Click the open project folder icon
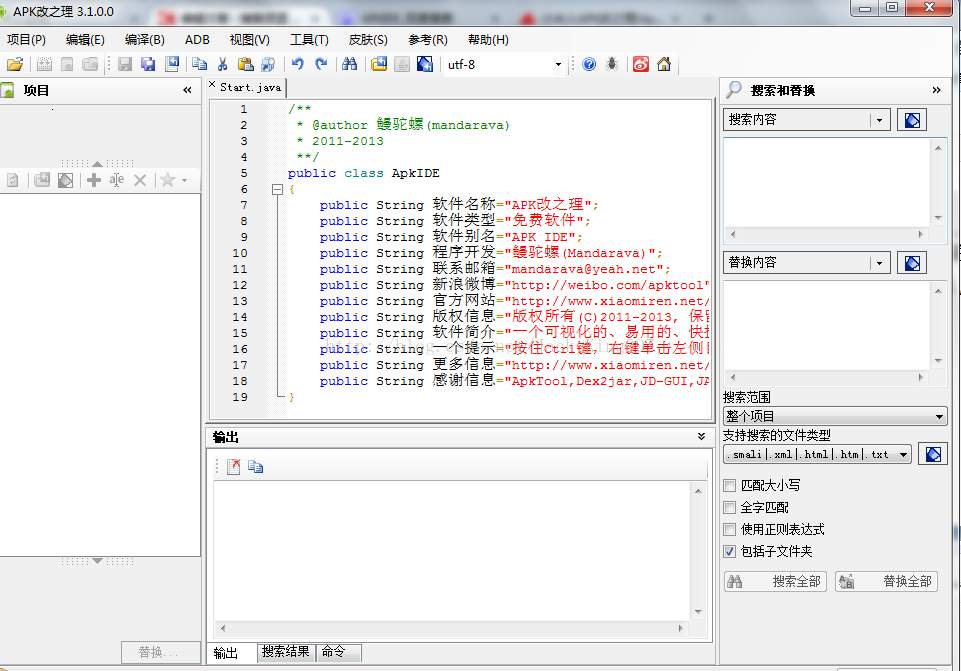961x671 pixels. pyautogui.click(x=15, y=64)
